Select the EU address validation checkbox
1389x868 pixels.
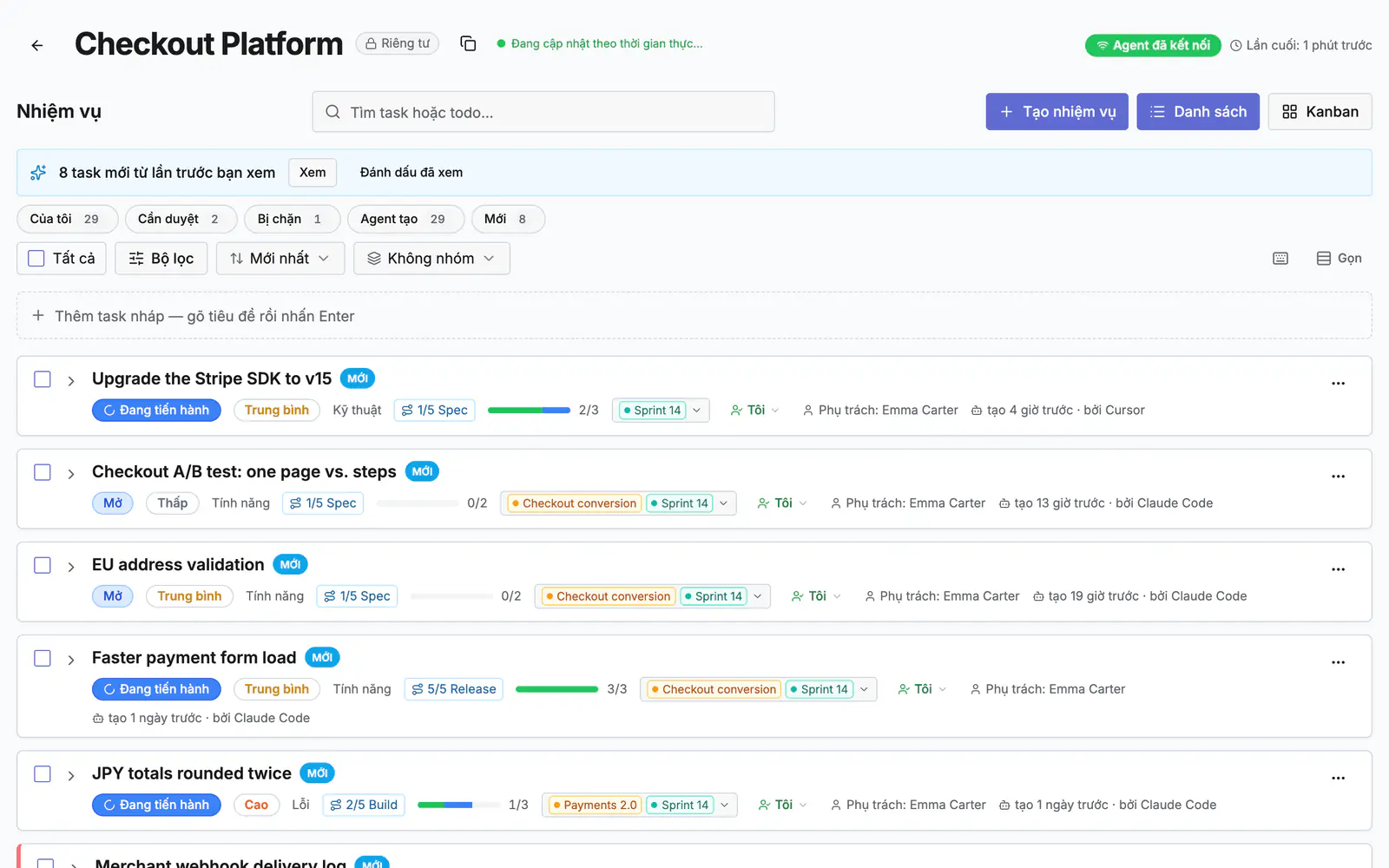(x=43, y=565)
